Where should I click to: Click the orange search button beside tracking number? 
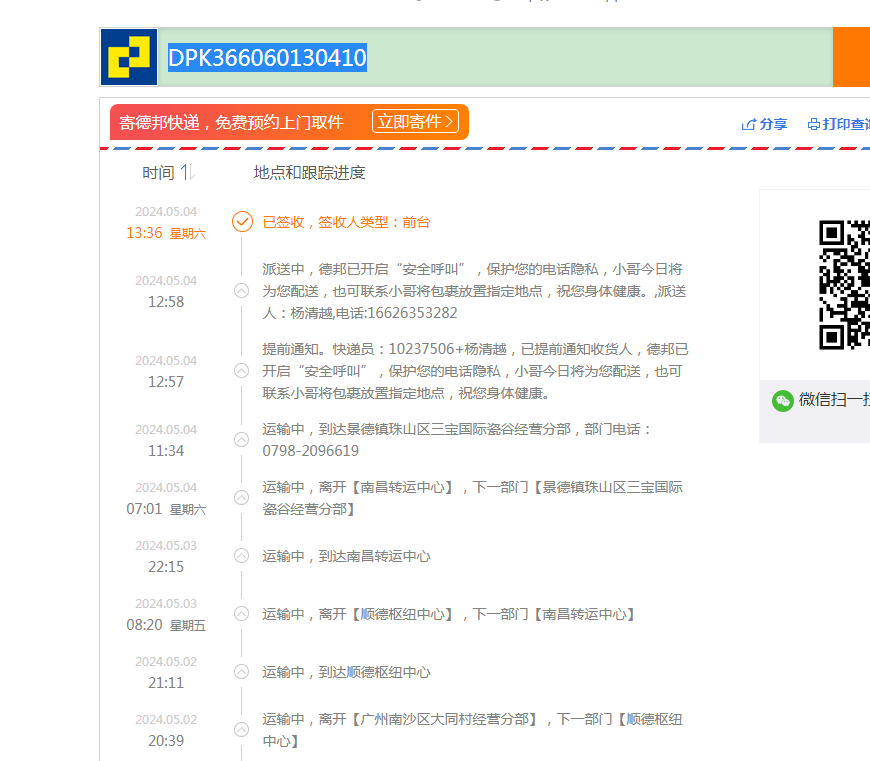click(851, 57)
